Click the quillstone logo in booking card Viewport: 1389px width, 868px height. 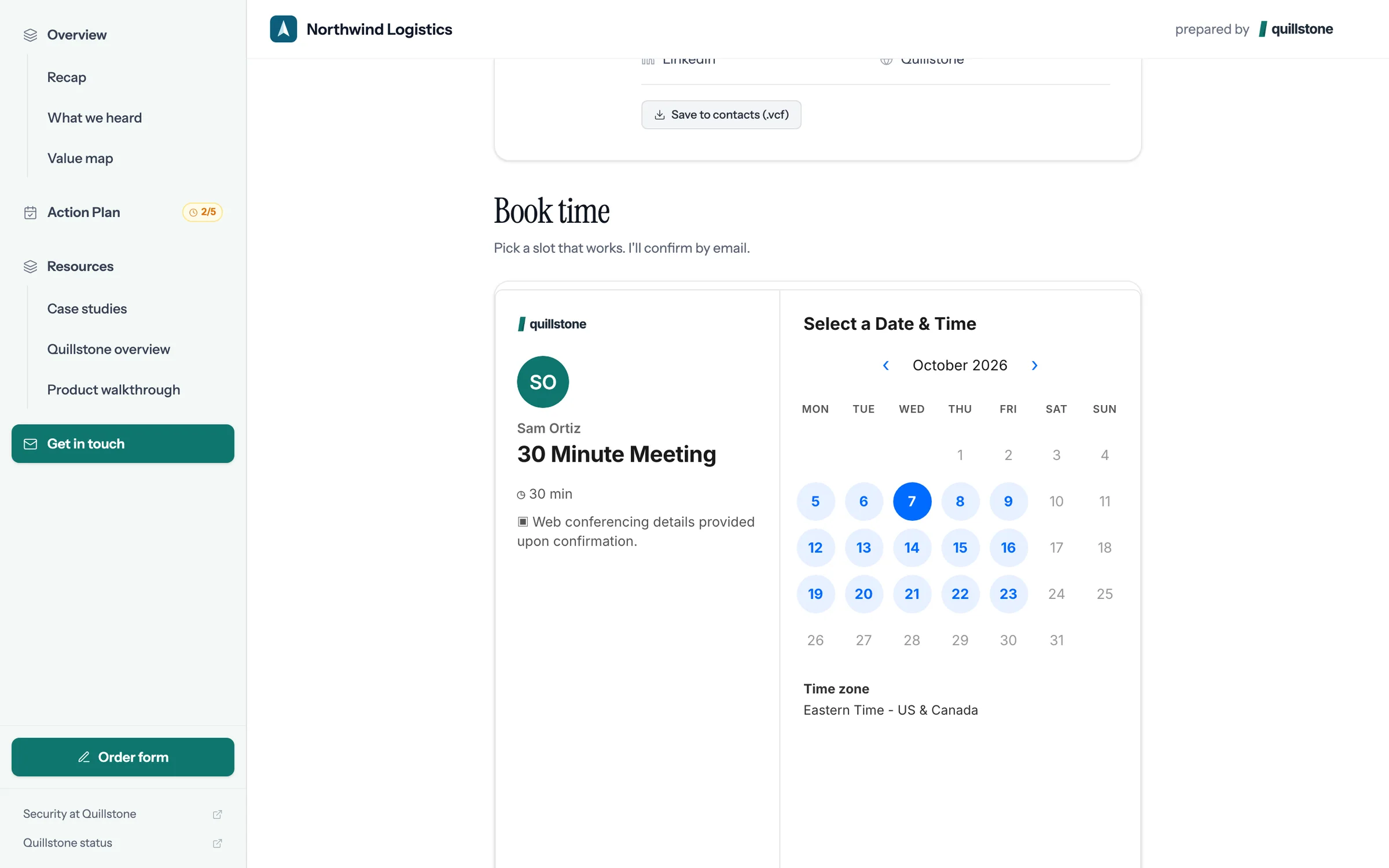tap(552, 324)
